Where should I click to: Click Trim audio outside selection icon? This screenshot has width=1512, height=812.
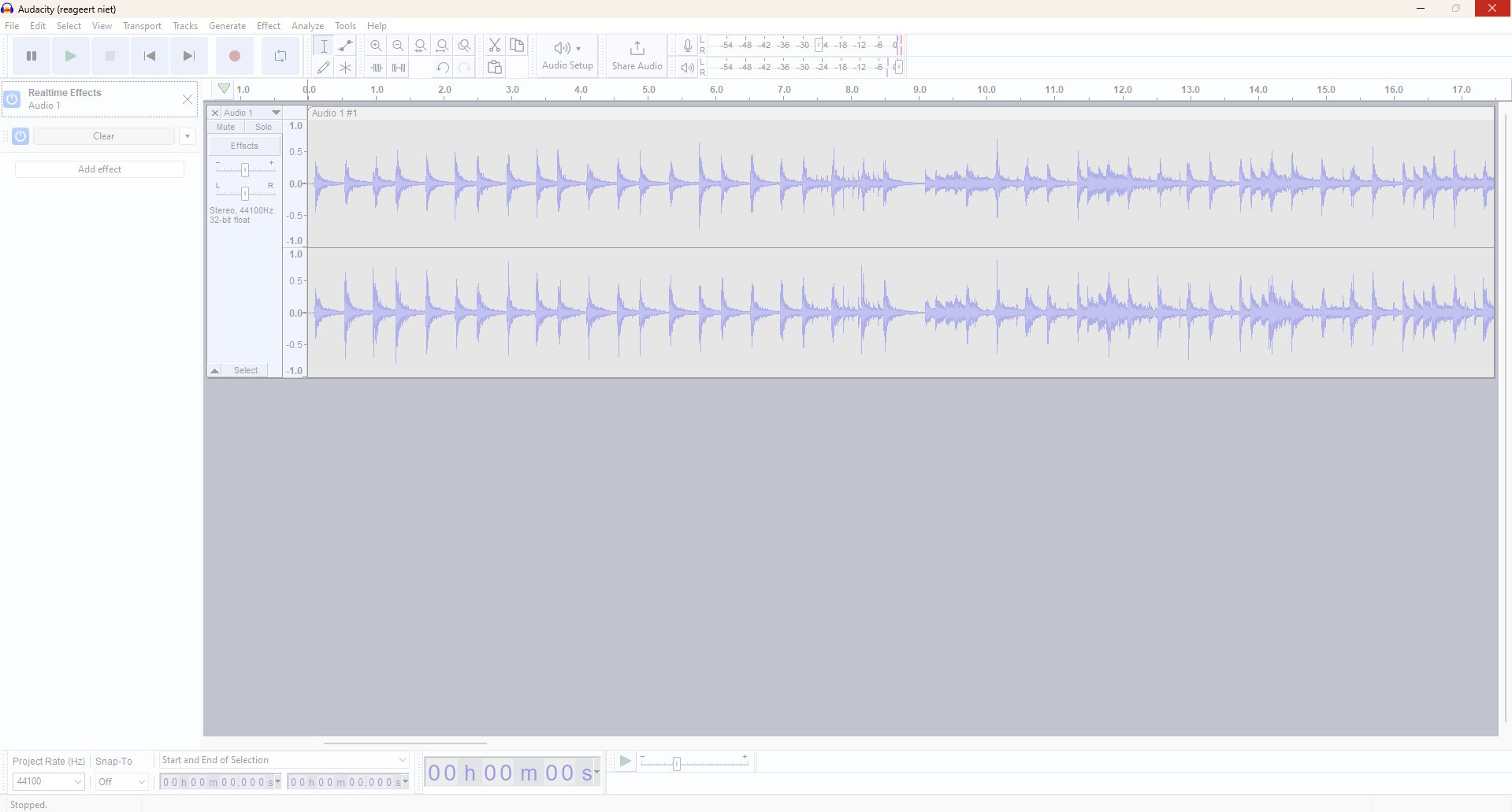pyautogui.click(x=377, y=68)
